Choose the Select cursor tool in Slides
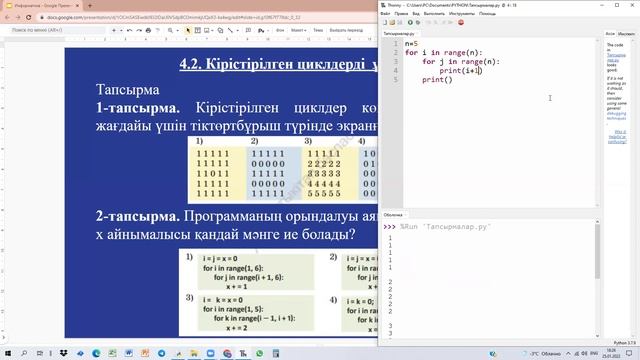 coord(188,30)
